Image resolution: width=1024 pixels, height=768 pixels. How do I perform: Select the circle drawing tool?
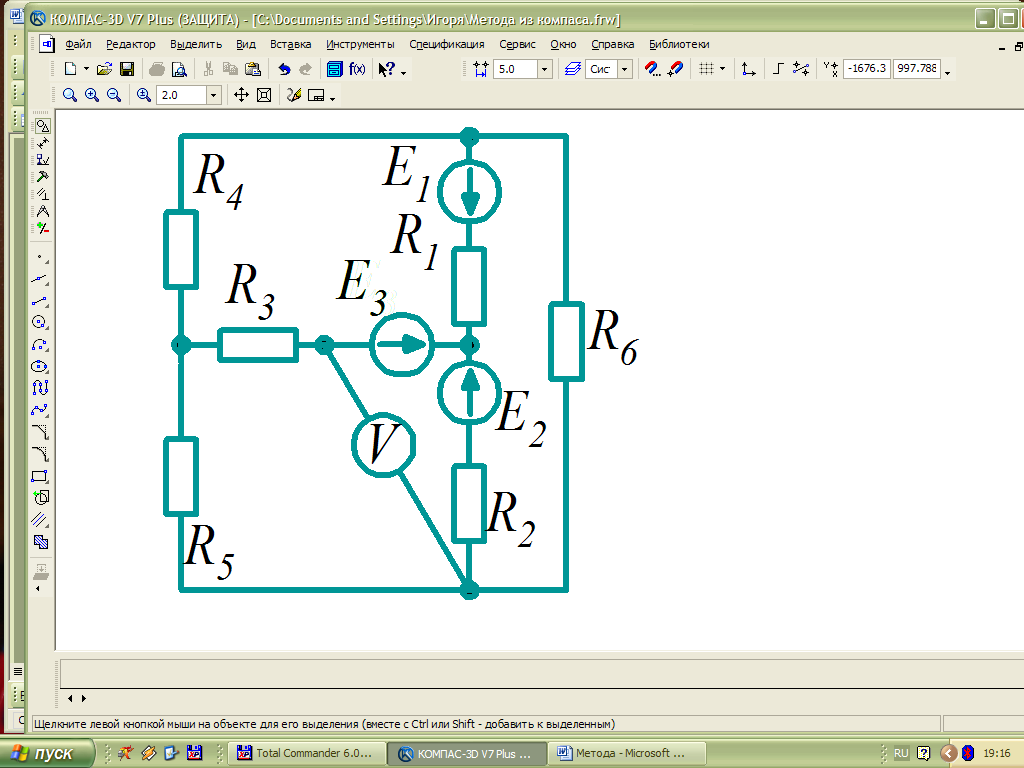[40, 322]
